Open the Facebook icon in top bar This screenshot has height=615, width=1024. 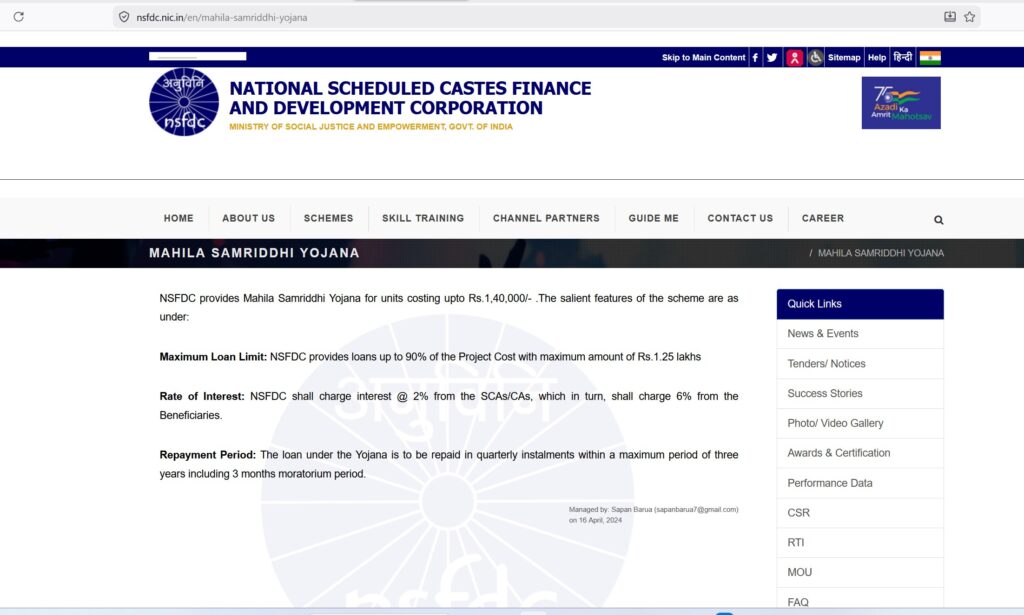(755, 58)
